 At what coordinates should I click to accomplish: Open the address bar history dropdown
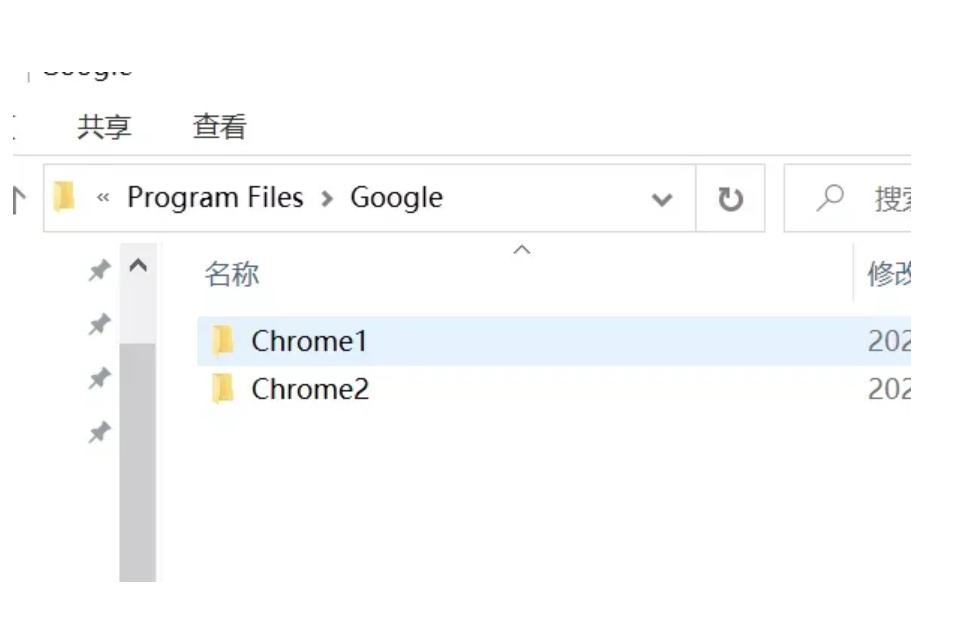661,199
